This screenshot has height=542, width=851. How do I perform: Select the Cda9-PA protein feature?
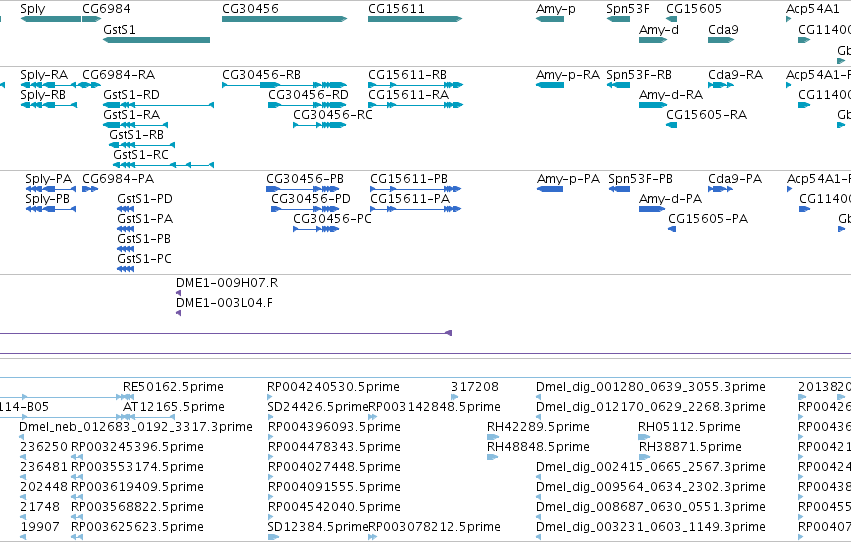click(x=721, y=189)
